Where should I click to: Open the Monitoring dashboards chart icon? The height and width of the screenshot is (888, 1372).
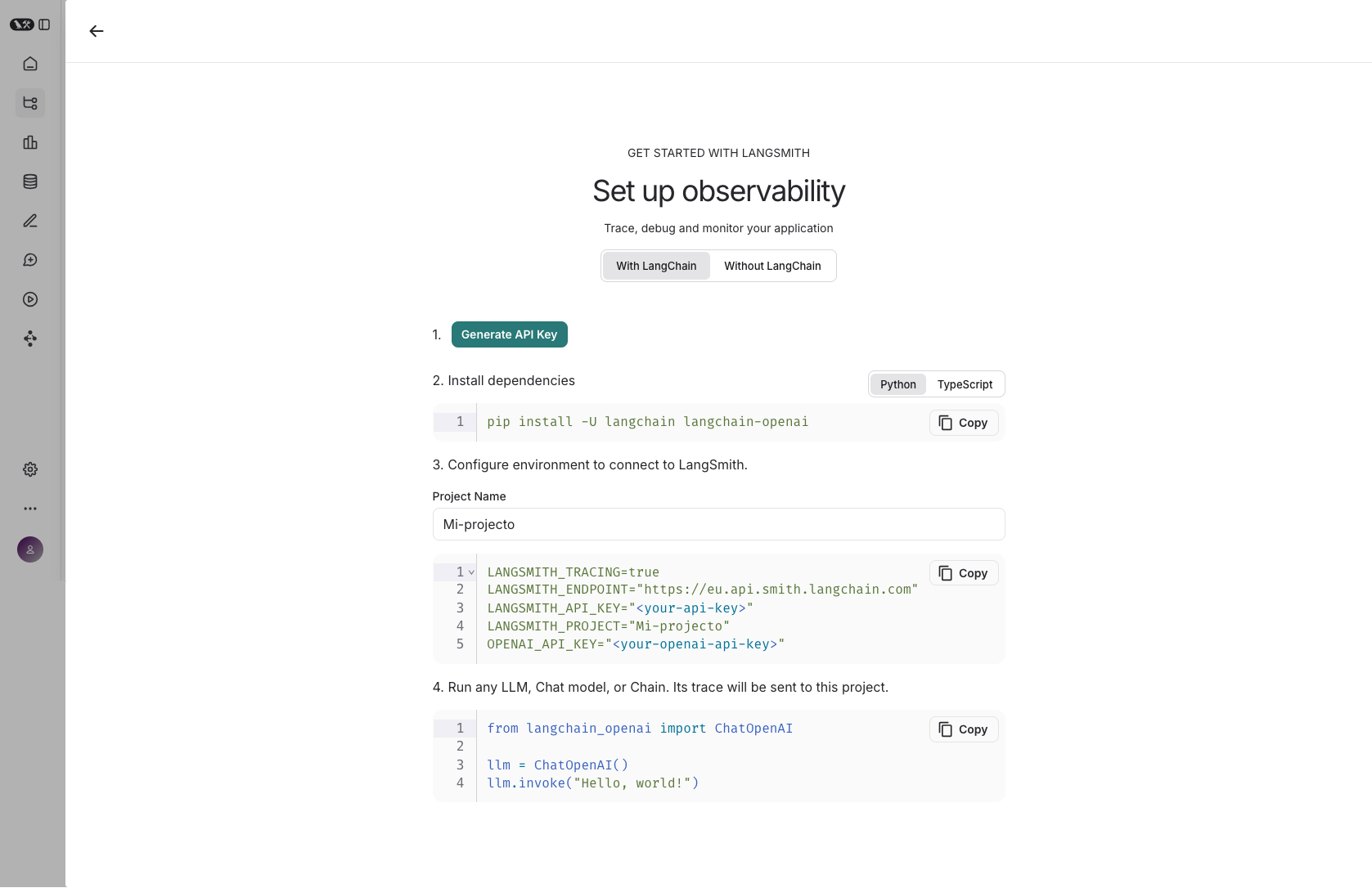[x=30, y=142]
